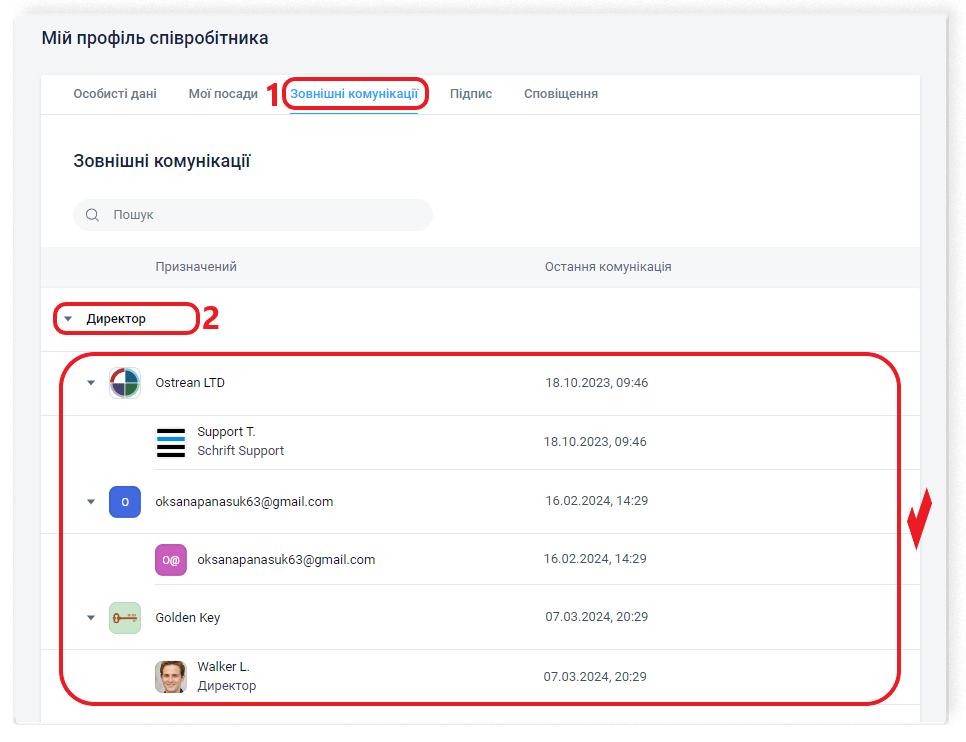This screenshot has width=966, height=742.
Task: Go to Сповіщення tab
Action: coord(561,94)
